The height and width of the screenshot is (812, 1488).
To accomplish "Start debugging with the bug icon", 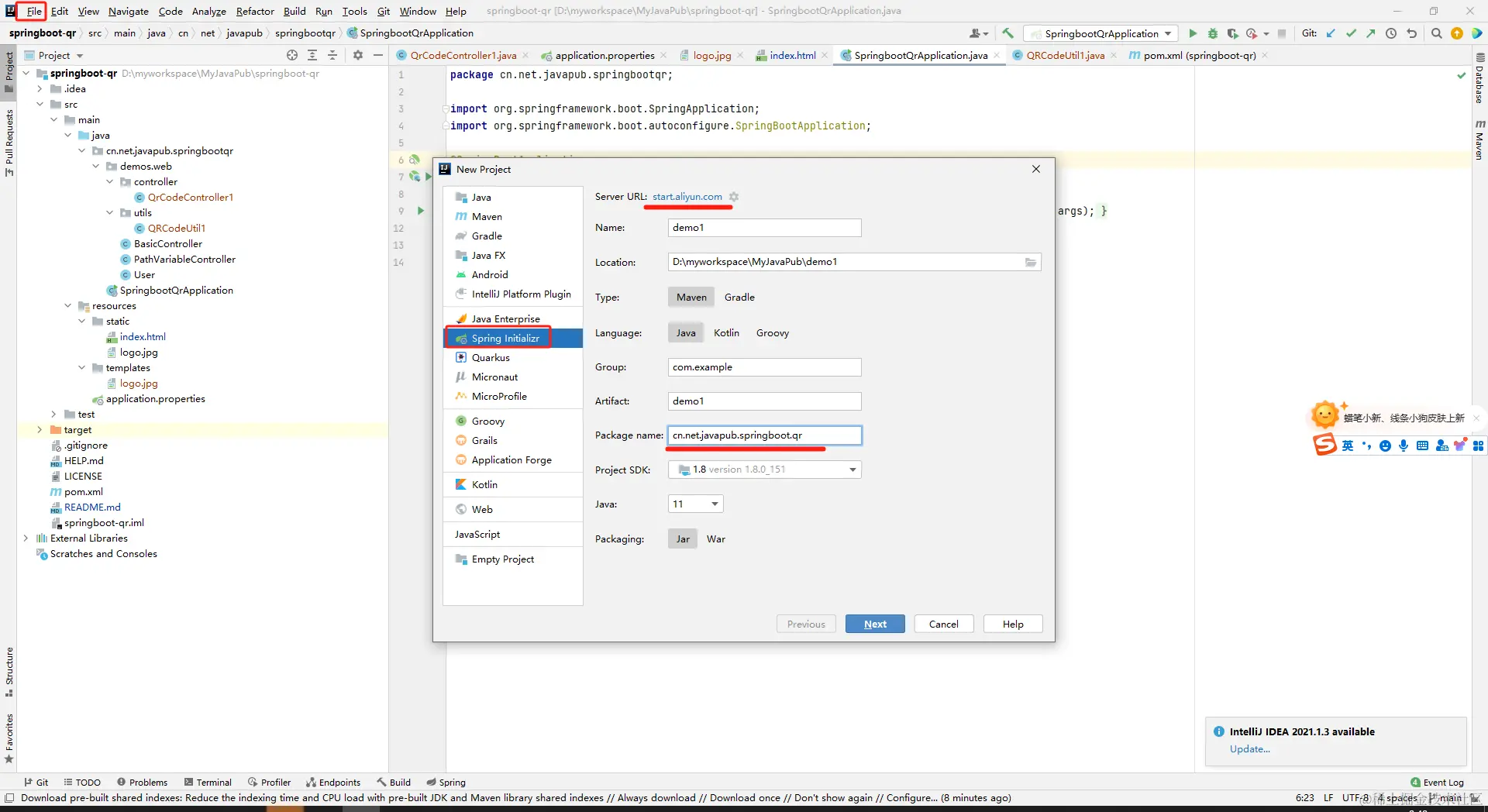I will click(x=1213, y=33).
